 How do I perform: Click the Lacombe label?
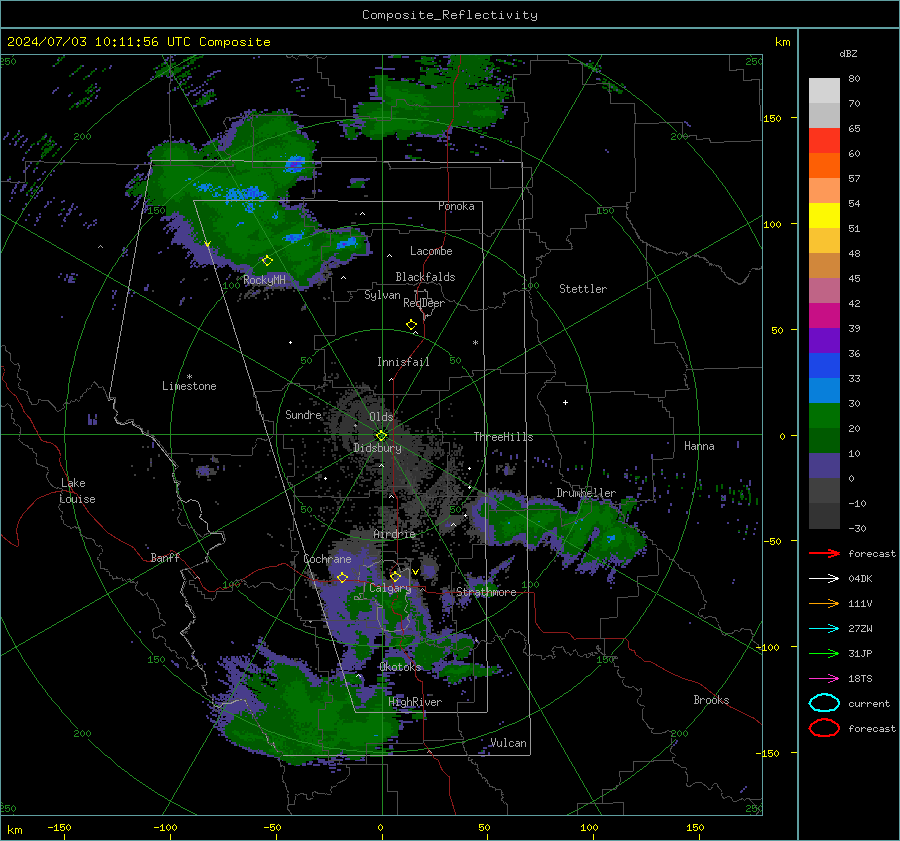[431, 251]
